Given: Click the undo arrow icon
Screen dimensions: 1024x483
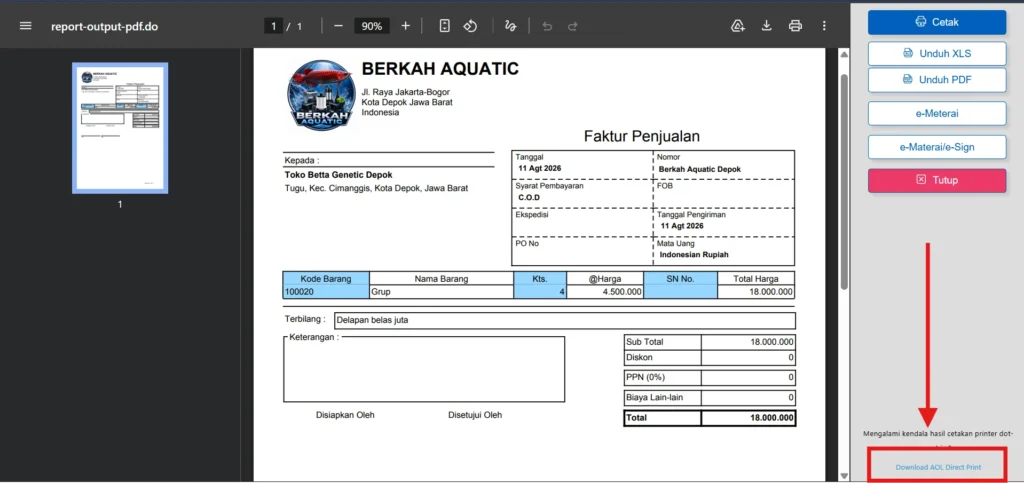Looking at the screenshot, I should click(x=547, y=26).
